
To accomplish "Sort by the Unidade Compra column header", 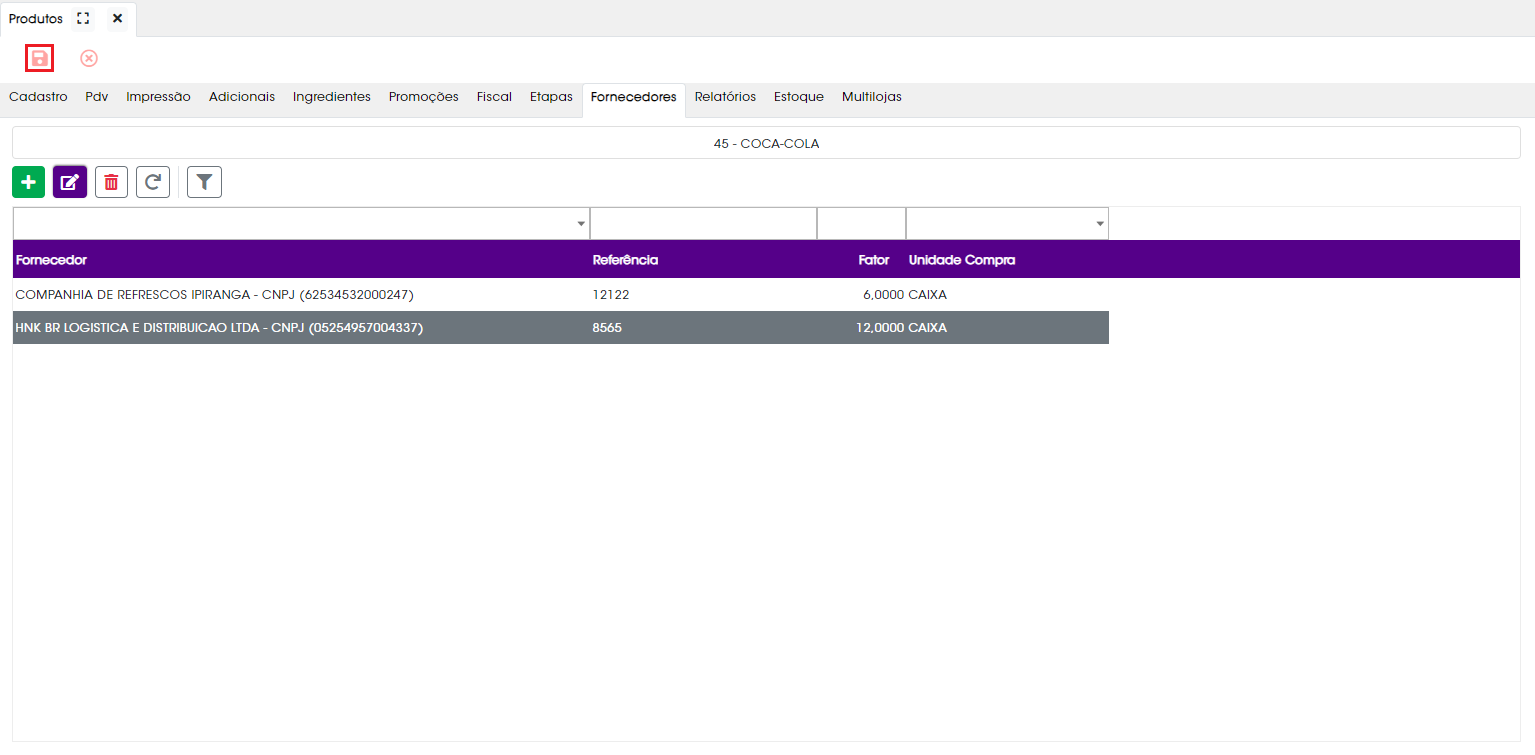I will [962, 260].
